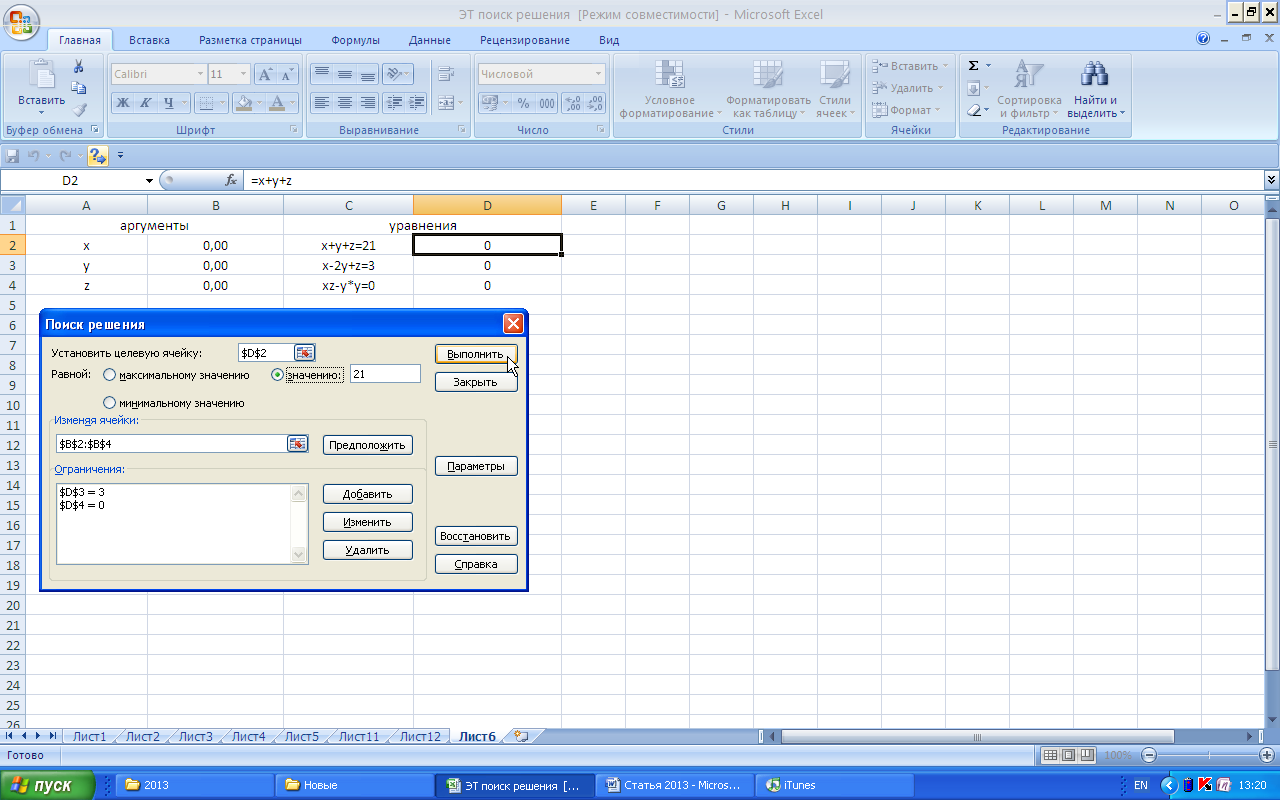Screen dimensions: 1280x800
Task: Open the font size dropdown
Action: (243, 74)
